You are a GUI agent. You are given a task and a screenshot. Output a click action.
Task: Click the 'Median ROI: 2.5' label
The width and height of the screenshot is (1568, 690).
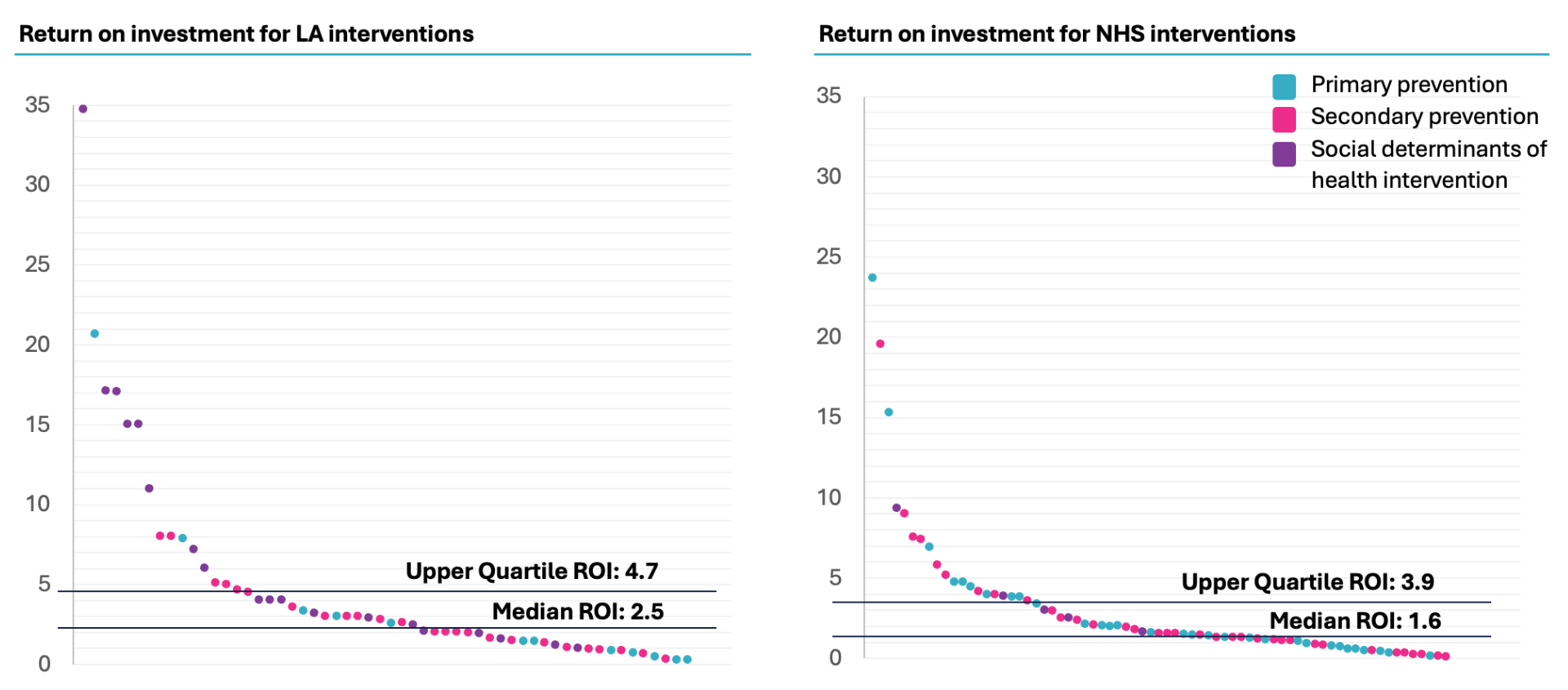coord(577,612)
